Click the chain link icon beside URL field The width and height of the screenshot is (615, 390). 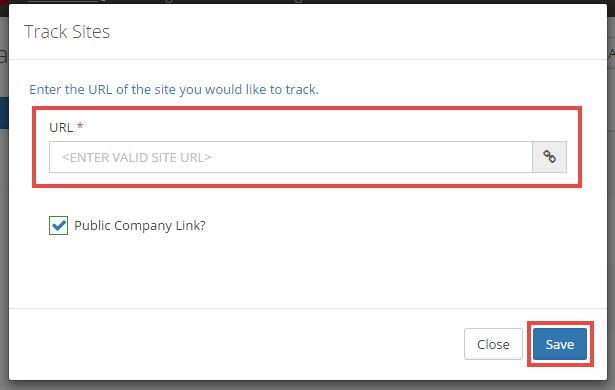(x=549, y=157)
